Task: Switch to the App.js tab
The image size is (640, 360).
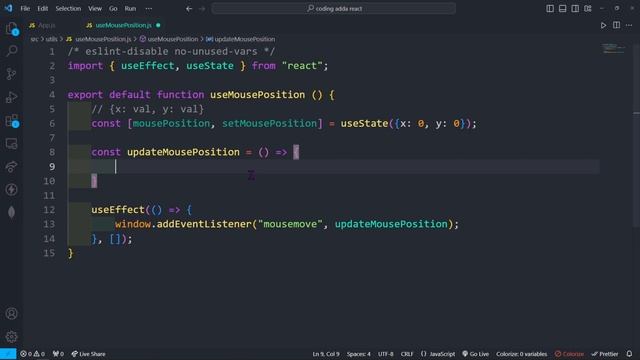Action: [42, 25]
